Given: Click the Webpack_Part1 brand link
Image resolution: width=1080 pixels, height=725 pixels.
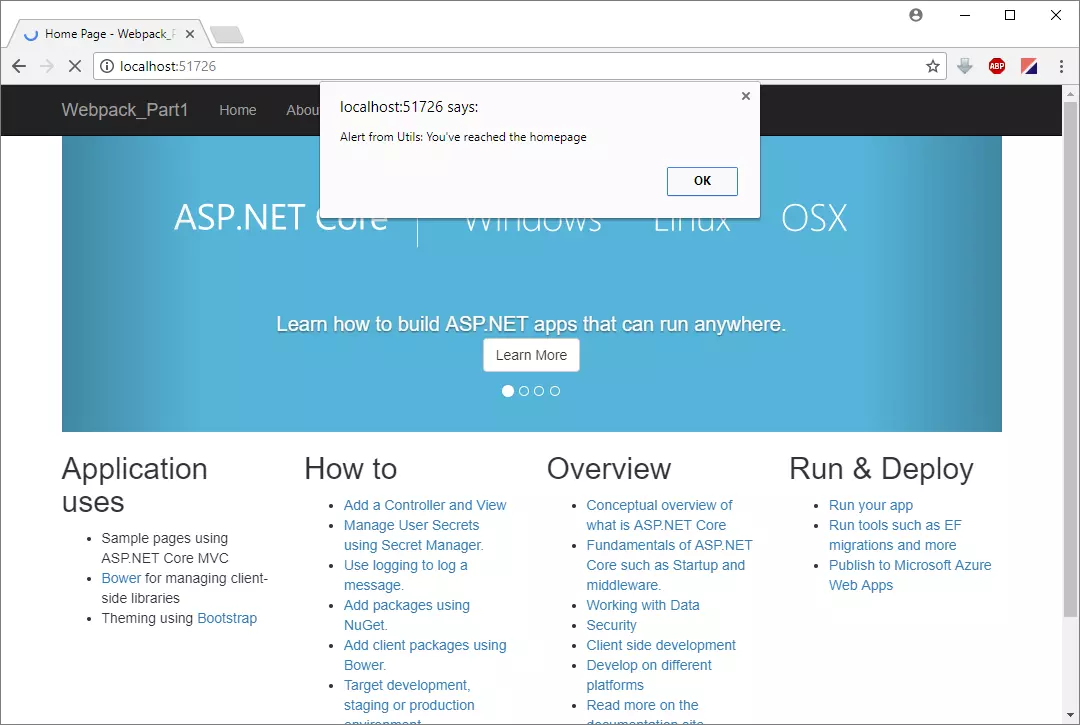Looking at the screenshot, I should pyautogui.click(x=125, y=110).
